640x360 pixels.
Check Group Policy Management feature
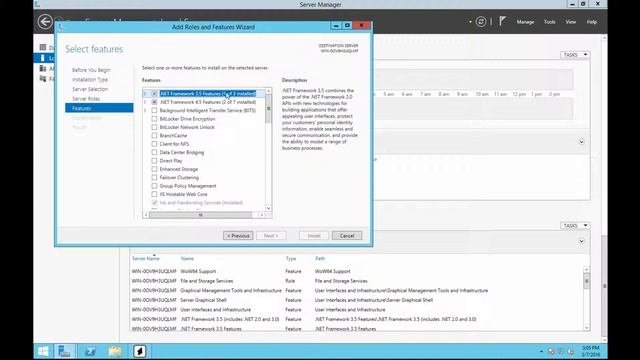154,186
